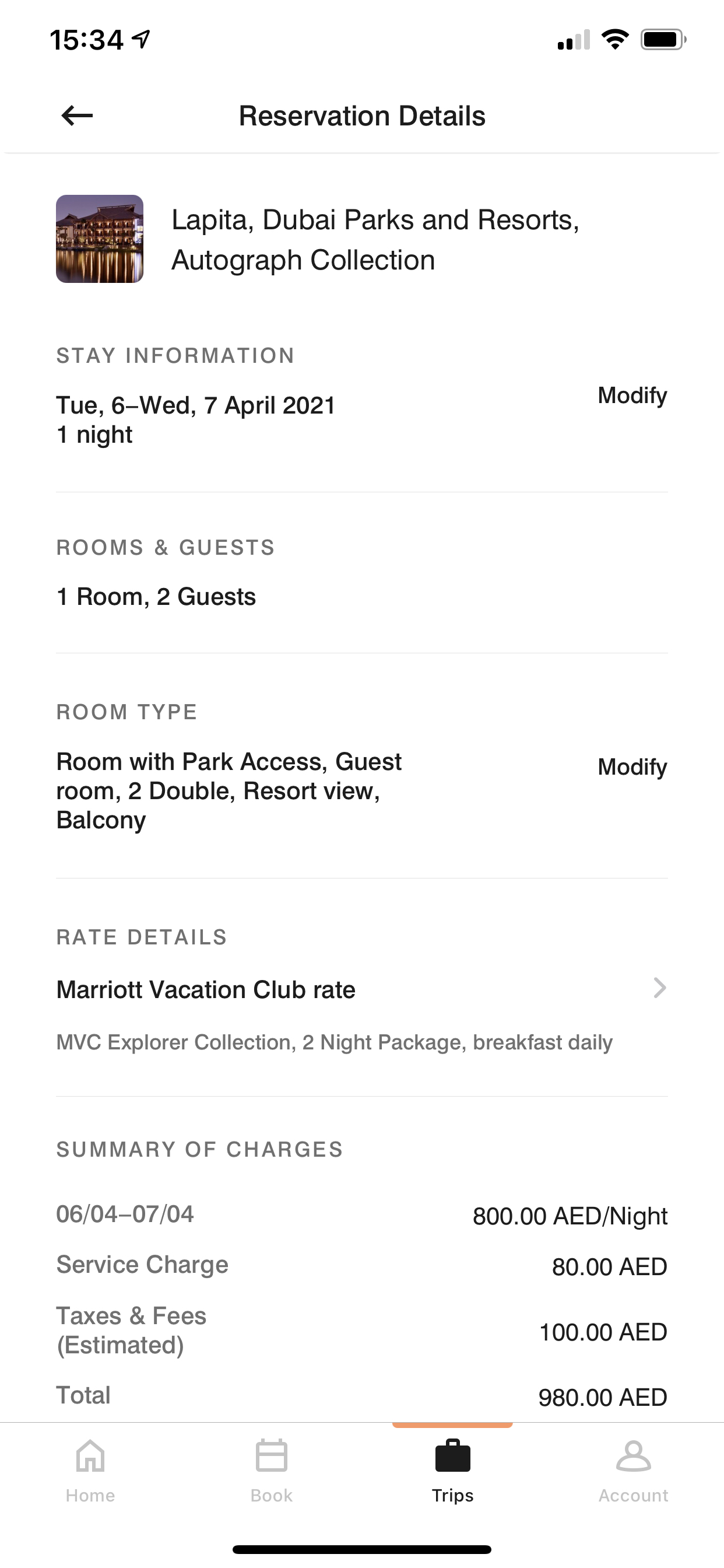Open the Lapita hotel thumbnail photo
The height and width of the screenshot is (1568, 724).
tap(100, 239)
